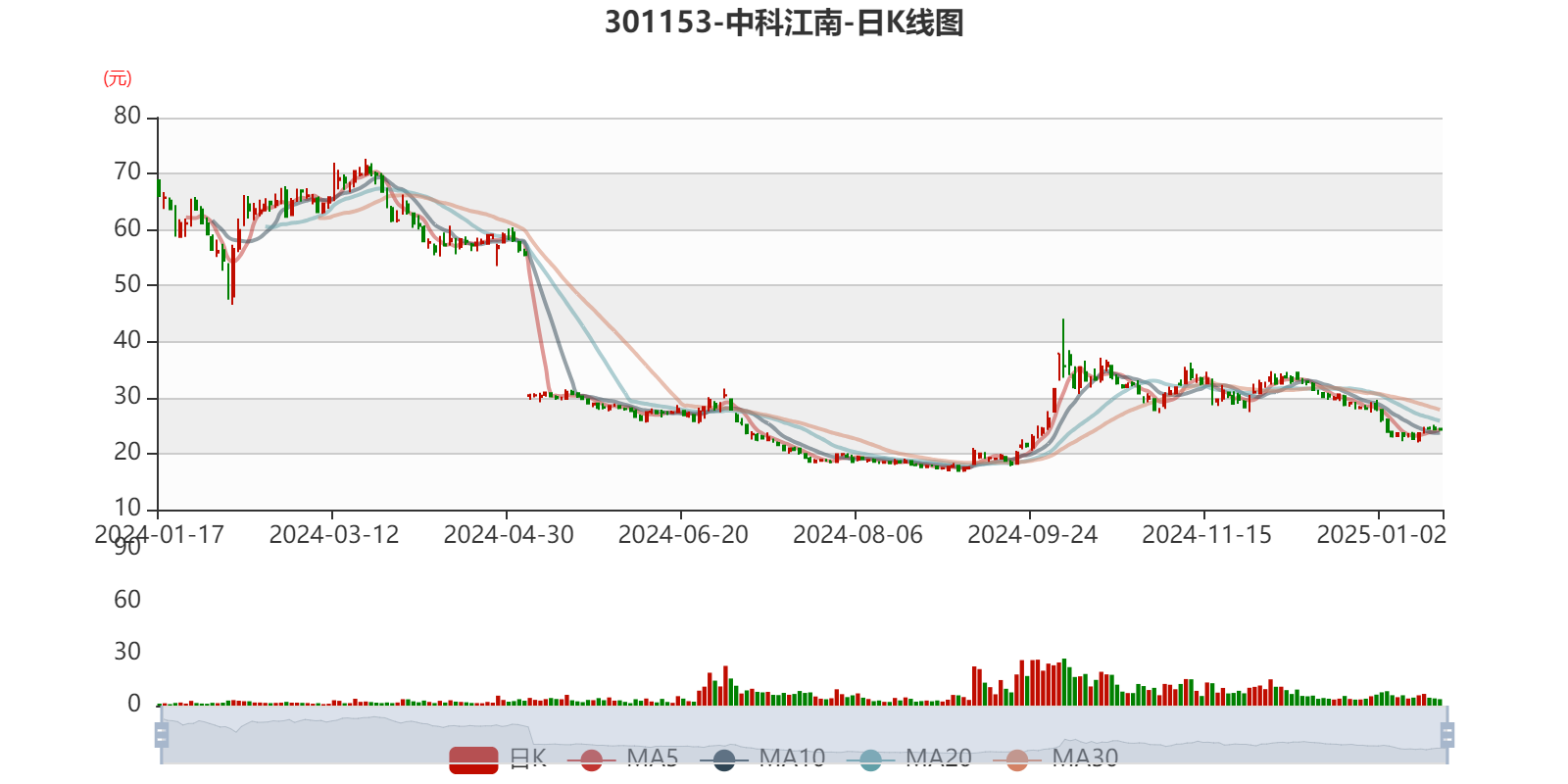Toggle the MA5 legend entry

click(x=622, y=759)
